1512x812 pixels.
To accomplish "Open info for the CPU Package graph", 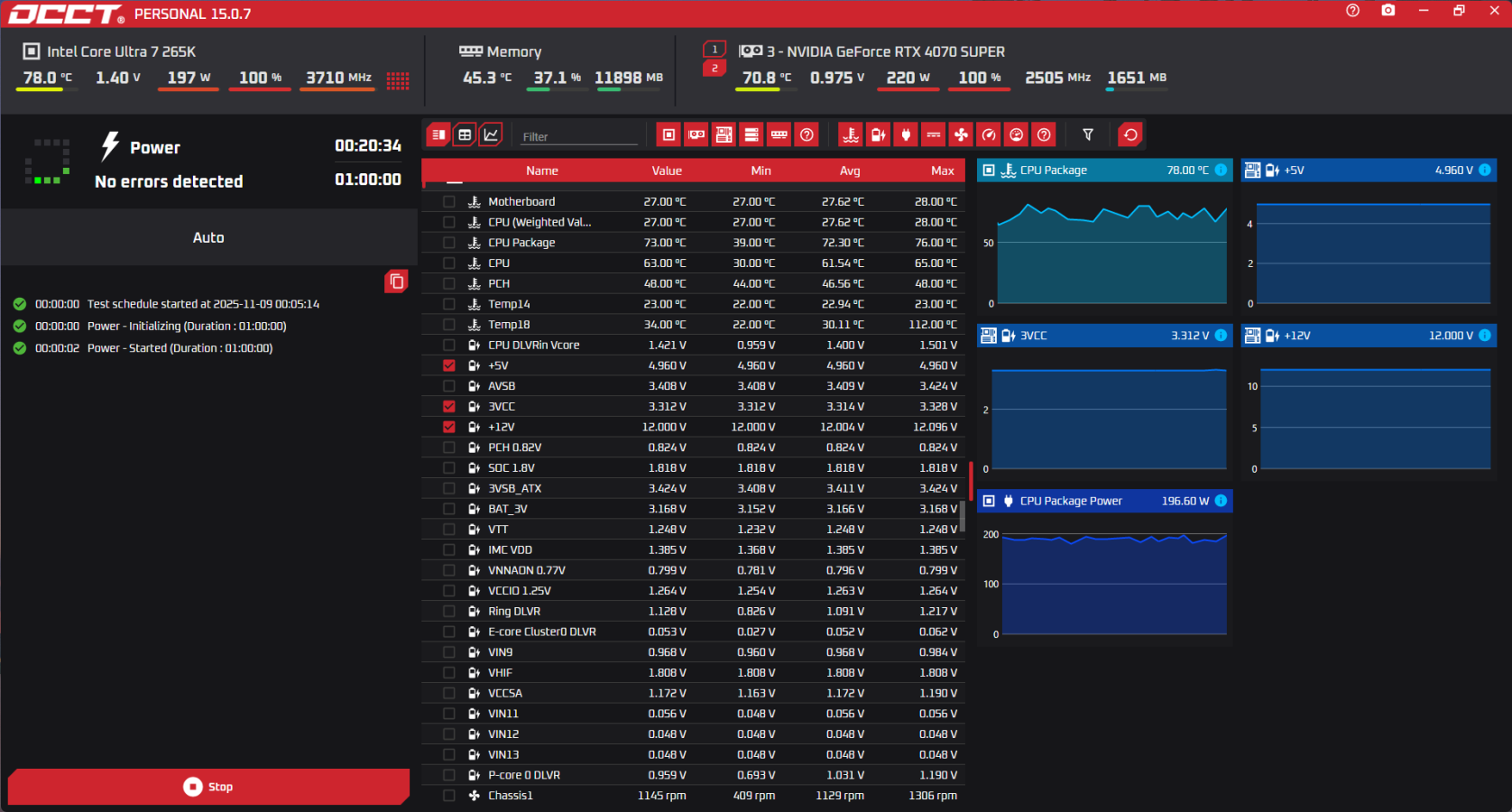I will 1221,170.
